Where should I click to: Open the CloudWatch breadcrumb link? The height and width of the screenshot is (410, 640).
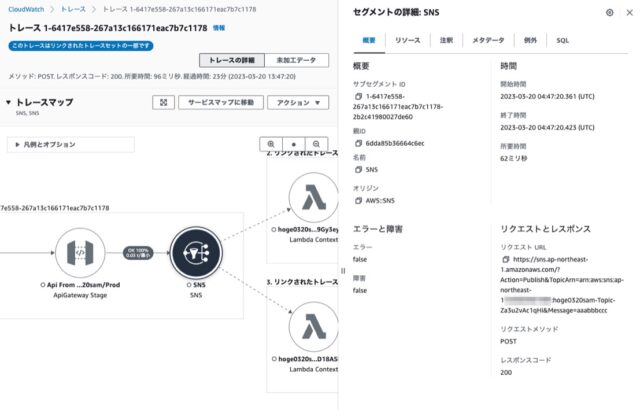(26, 9)
